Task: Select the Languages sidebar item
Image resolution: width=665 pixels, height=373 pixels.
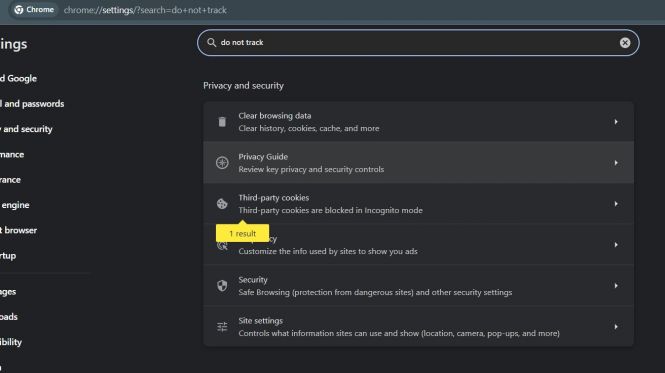Action: (8, 292)
